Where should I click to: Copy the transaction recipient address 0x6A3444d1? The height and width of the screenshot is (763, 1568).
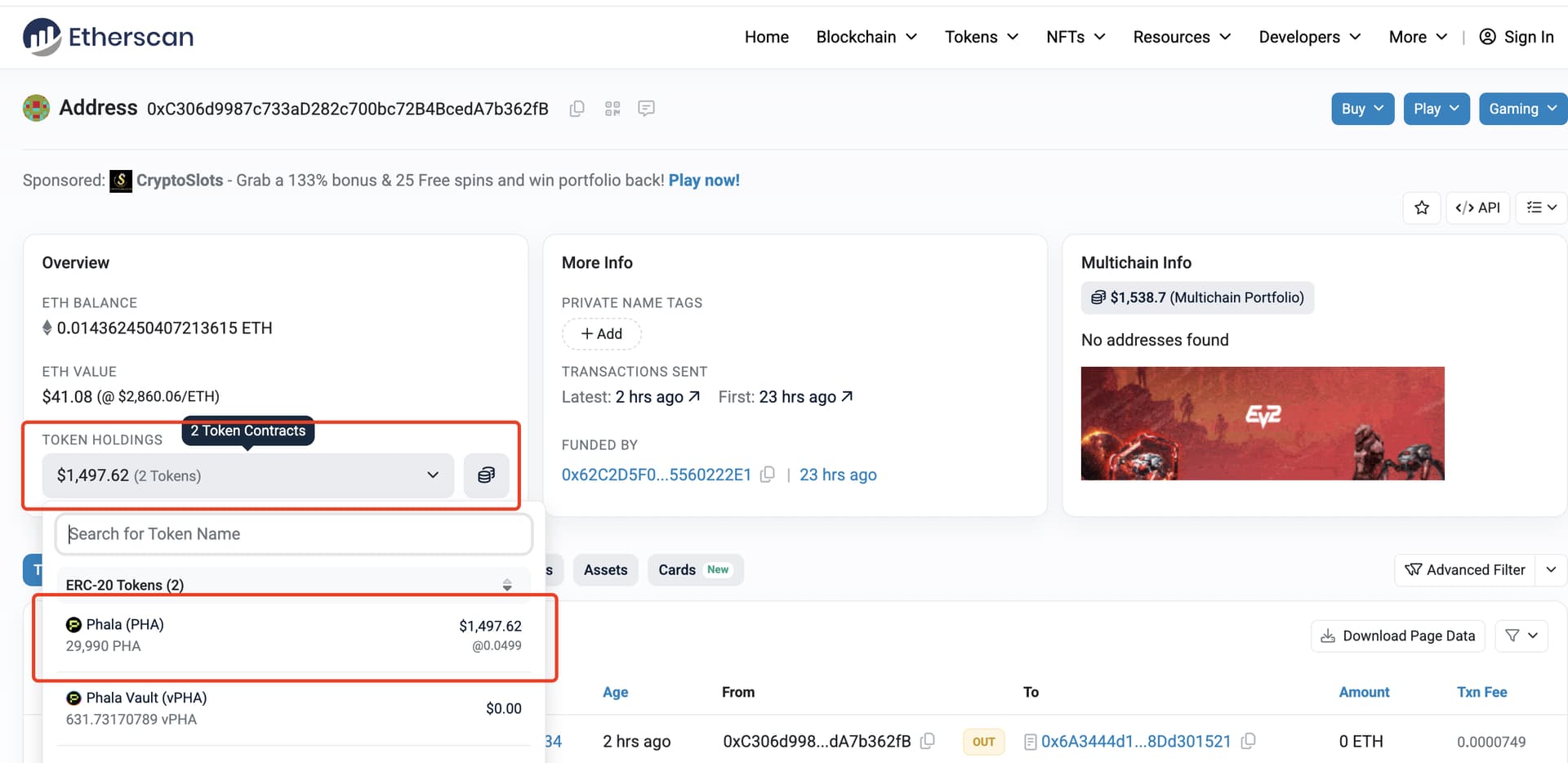[1248, 741]
